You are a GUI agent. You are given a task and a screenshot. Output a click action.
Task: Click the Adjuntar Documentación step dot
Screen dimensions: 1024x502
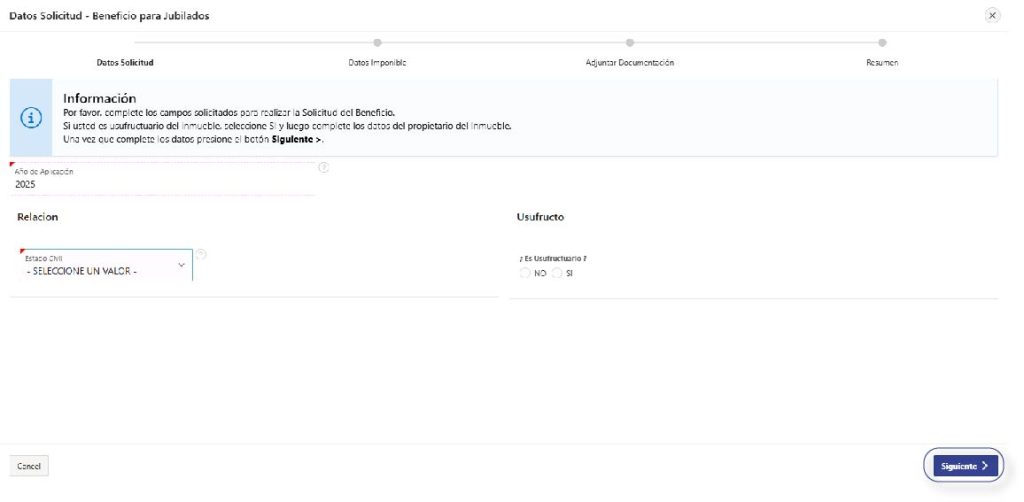pos(630,42)
